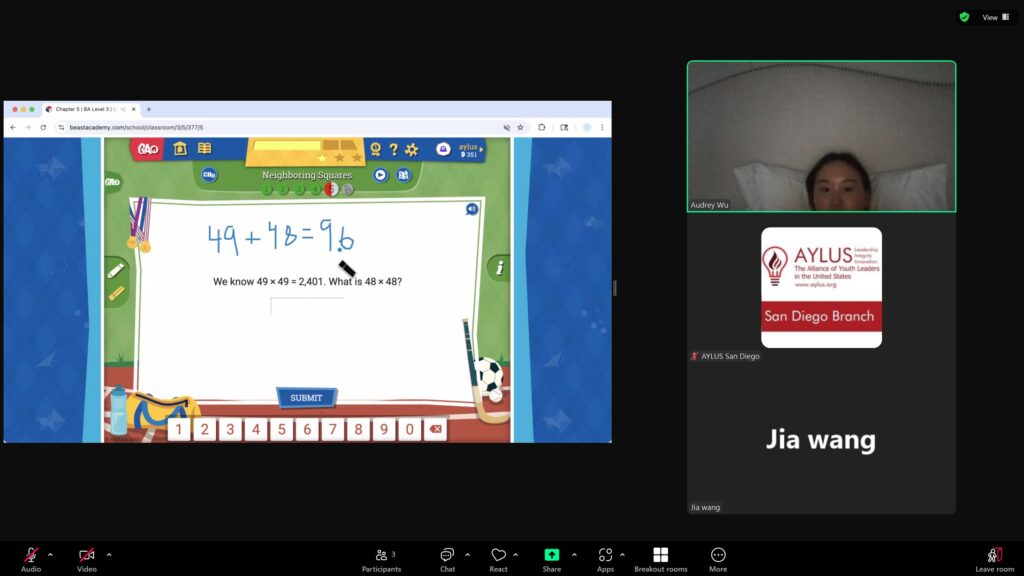Expand reactions caret beside React
This screenshot has width=1024, height=576.
click(515, 555)
